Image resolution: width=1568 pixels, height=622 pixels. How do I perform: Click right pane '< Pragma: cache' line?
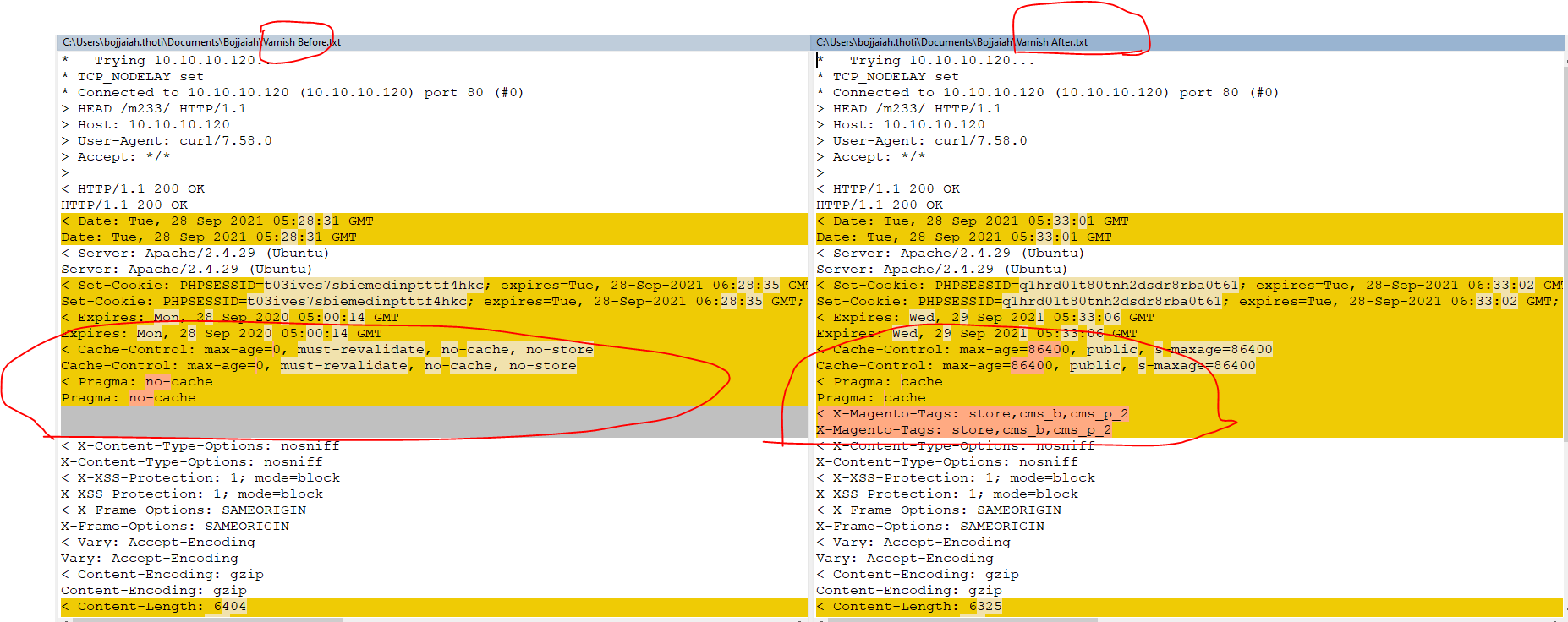coord(1189,382)
